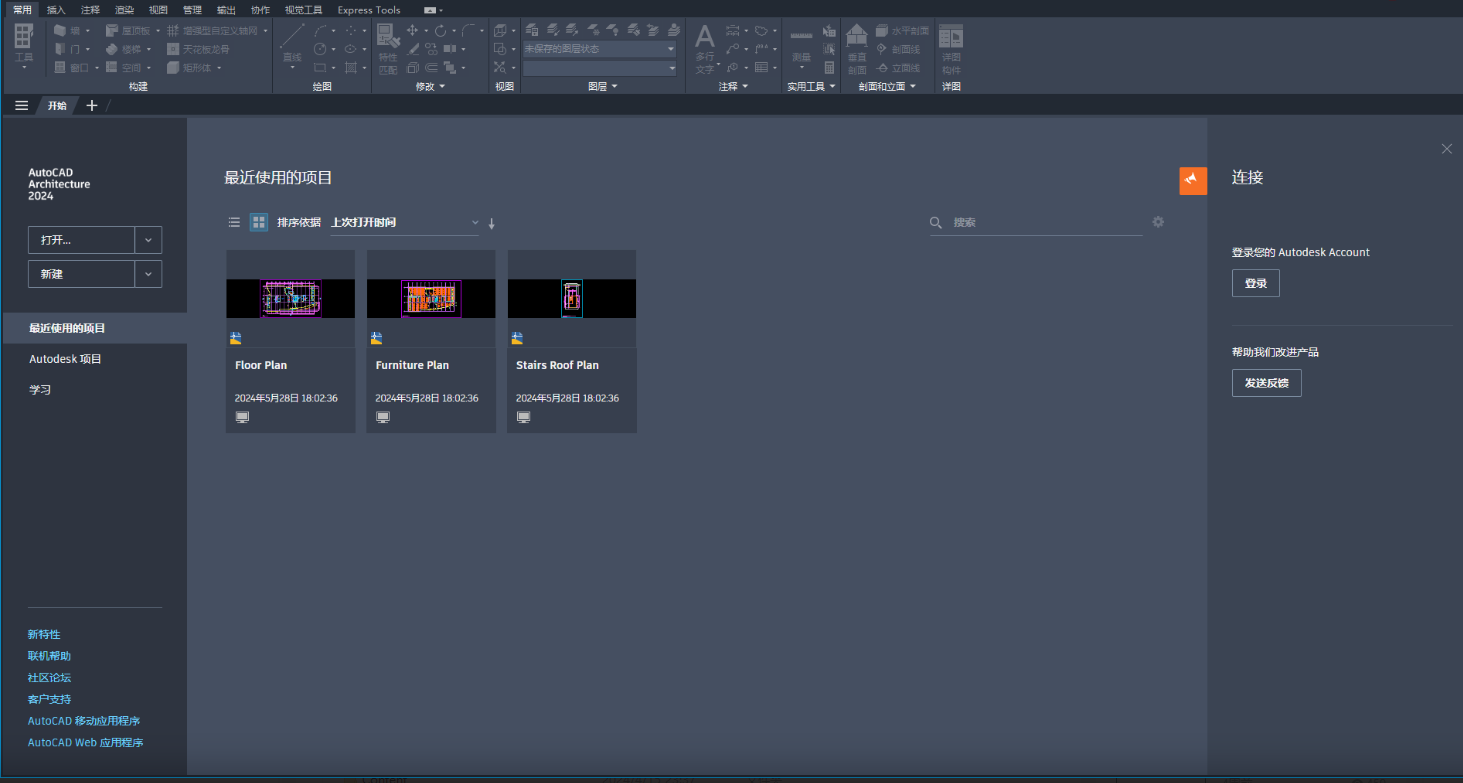The width and height of the screenshot is (1463, 783).
Task: Select the 门 (Door) tool icon
Action: coord(60,49)
